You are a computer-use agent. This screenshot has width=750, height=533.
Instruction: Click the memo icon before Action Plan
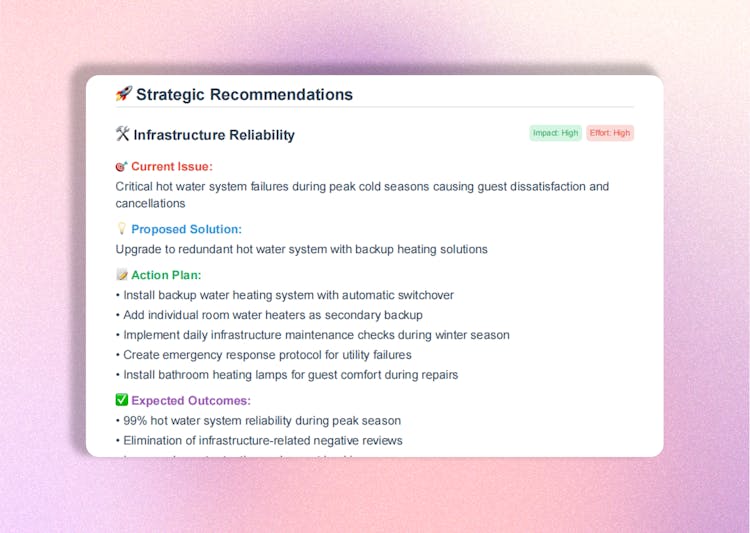pyautogui.click(x=121, y=275)
